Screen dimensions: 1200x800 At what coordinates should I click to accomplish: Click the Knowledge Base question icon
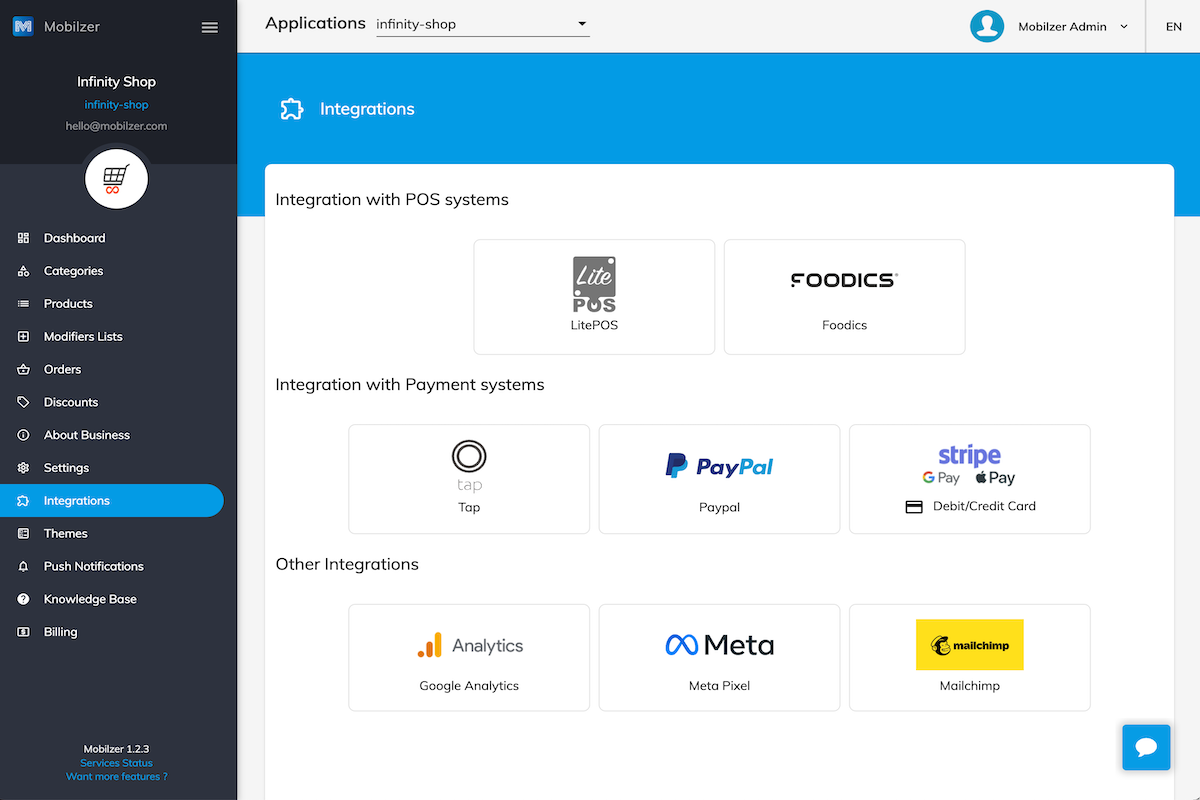coord(24,599)
